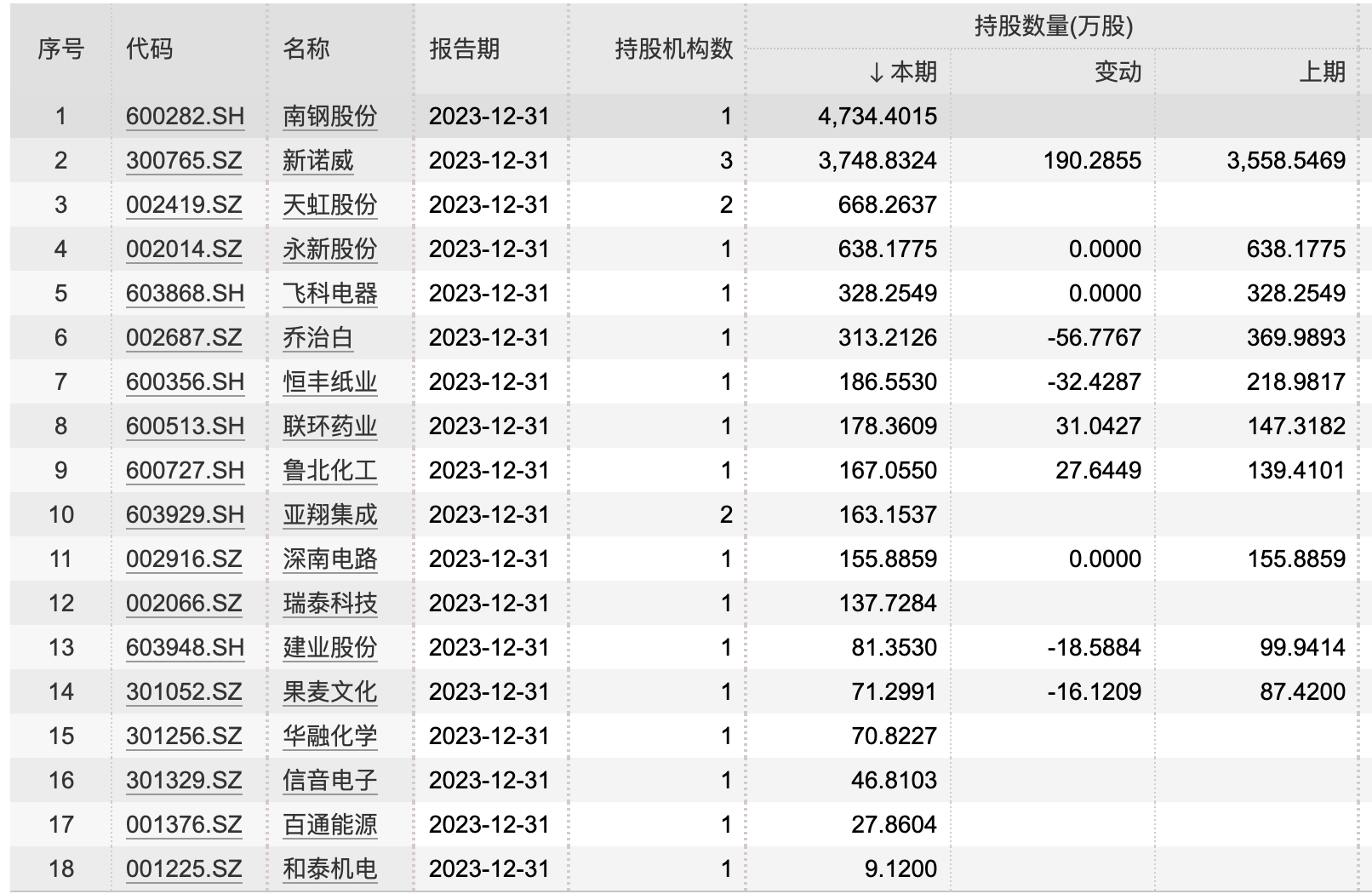
Task: Open stock link 南钢股份
Action: [x=329, y=117]
